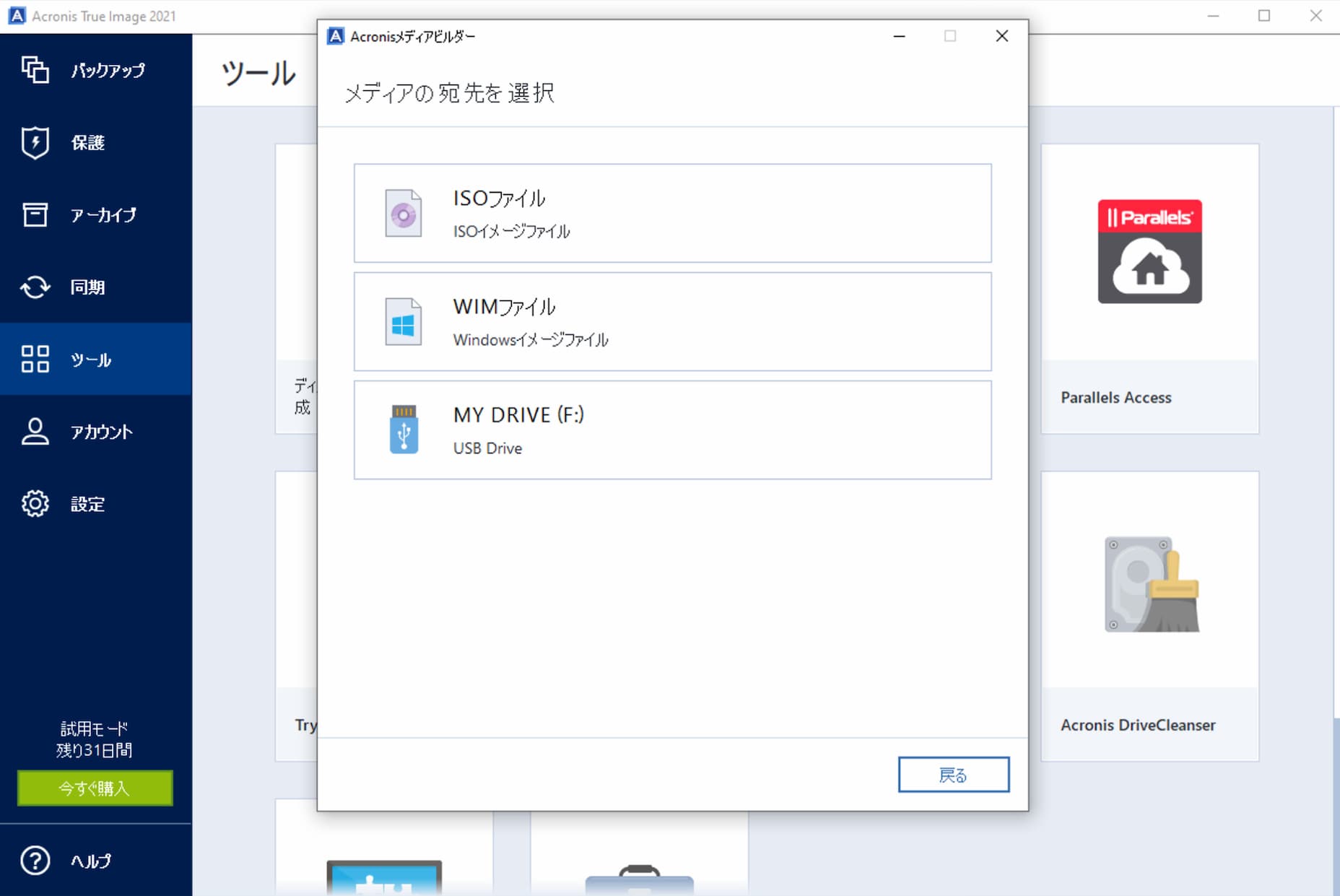
Task: Click the Windowsイメージファイル description text
Action: pos(531,339)
